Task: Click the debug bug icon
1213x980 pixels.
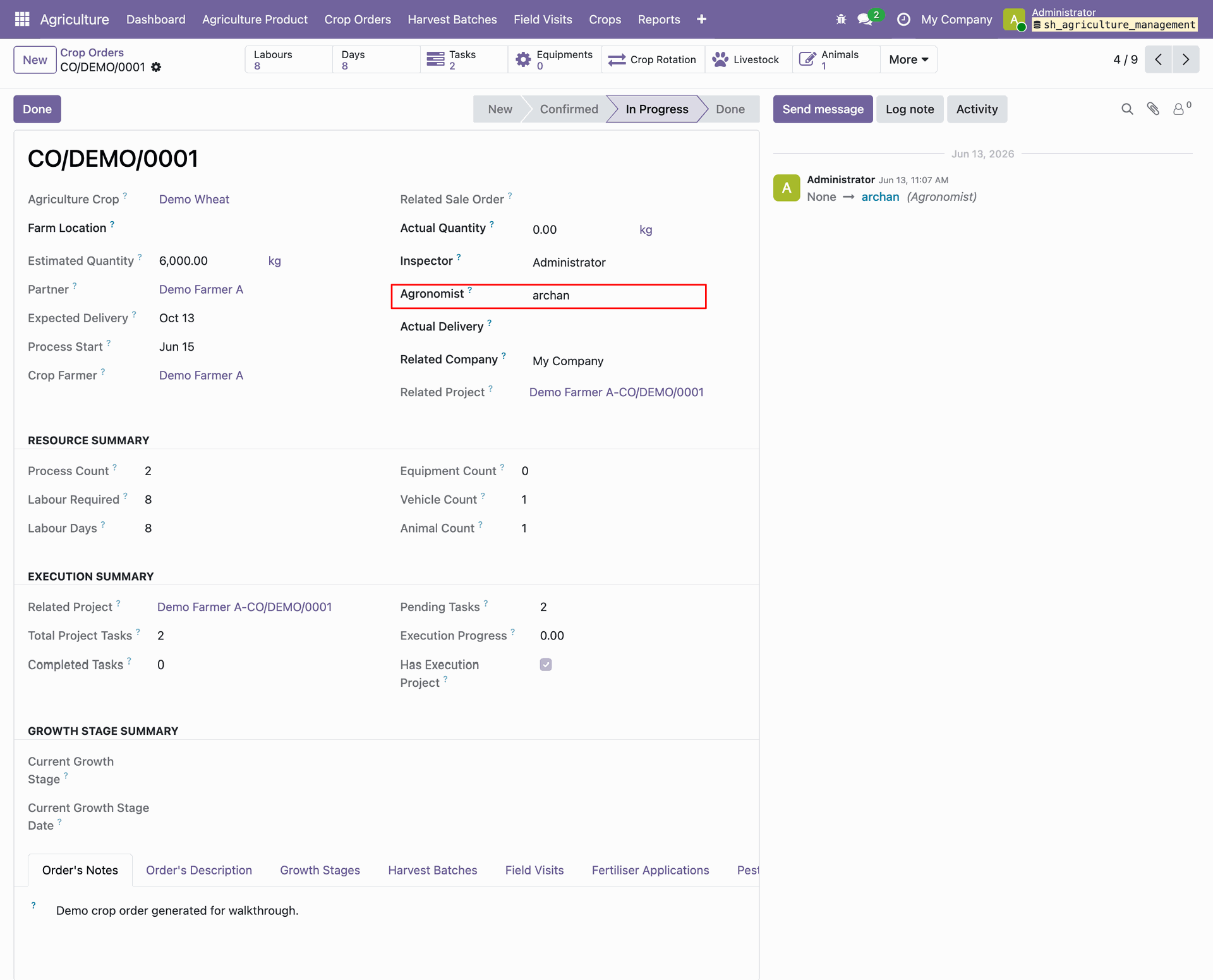Action: click(x=841, y=20)
